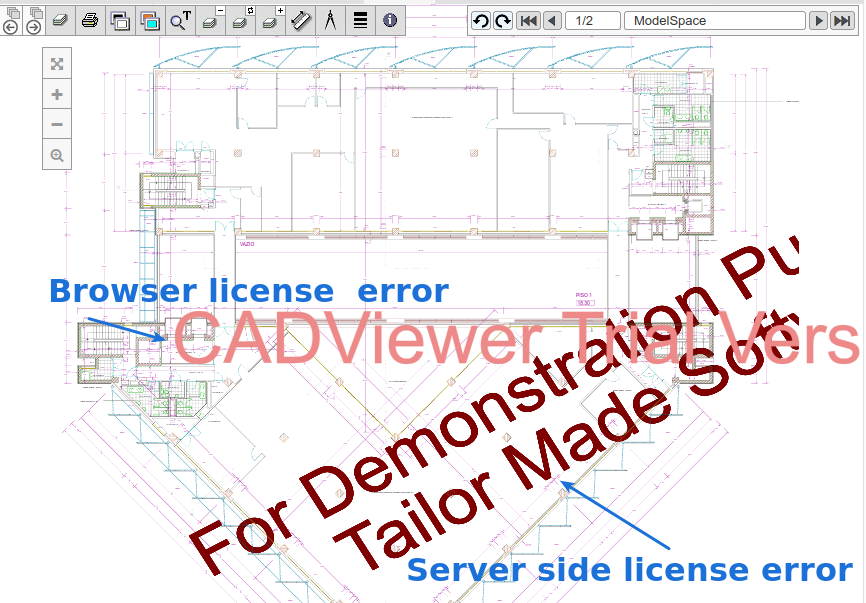866x603 pixels.
Task: Click the next file arrow icon
Action: point(33,20)
